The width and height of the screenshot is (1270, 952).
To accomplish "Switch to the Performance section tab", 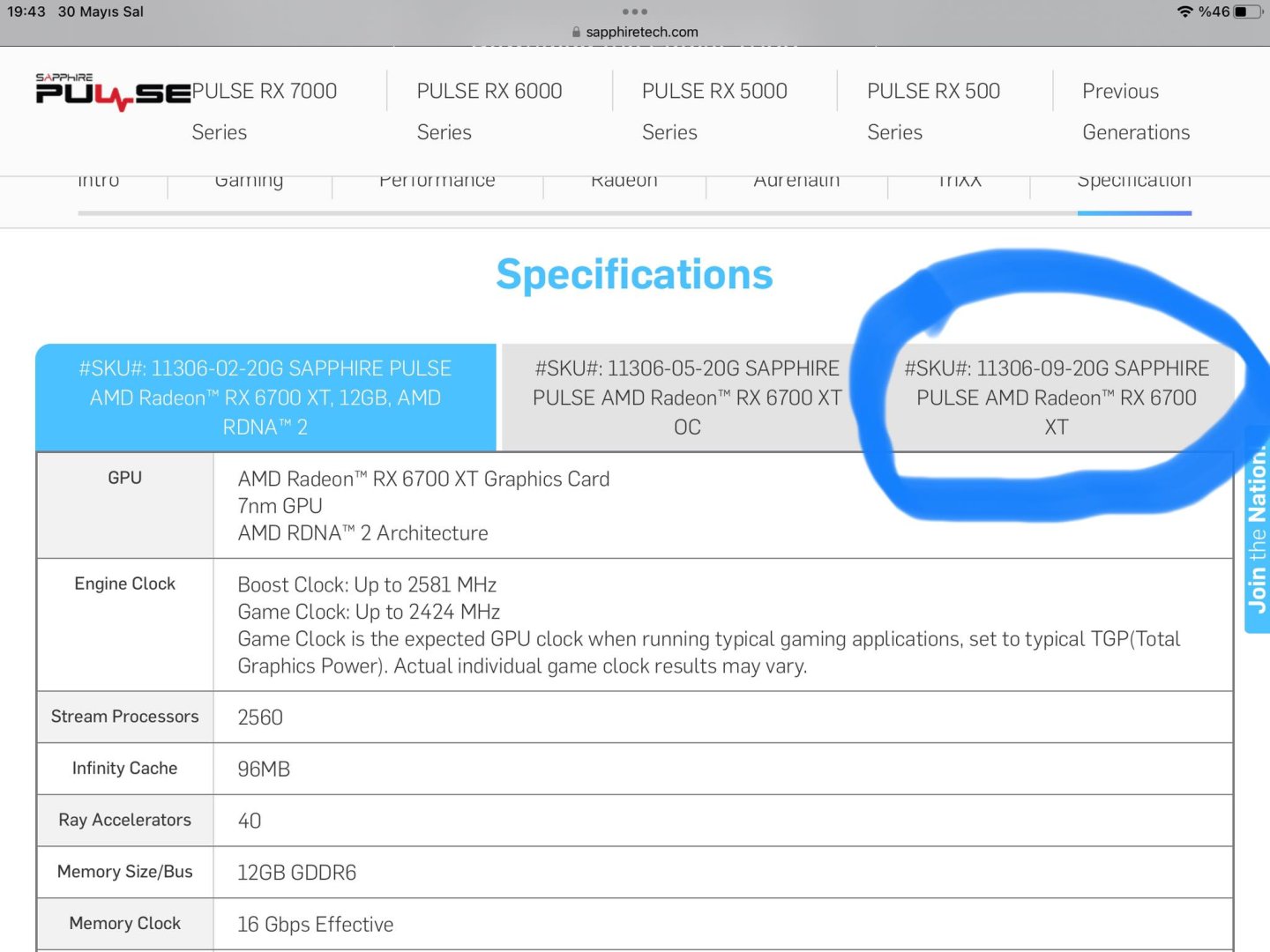I will point(437,182).
